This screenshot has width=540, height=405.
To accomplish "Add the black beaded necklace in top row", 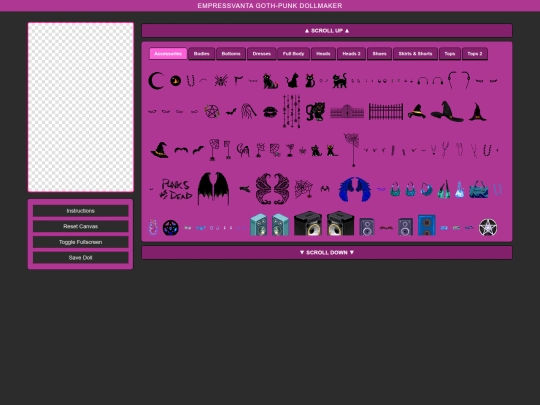I will pos(190,81).
